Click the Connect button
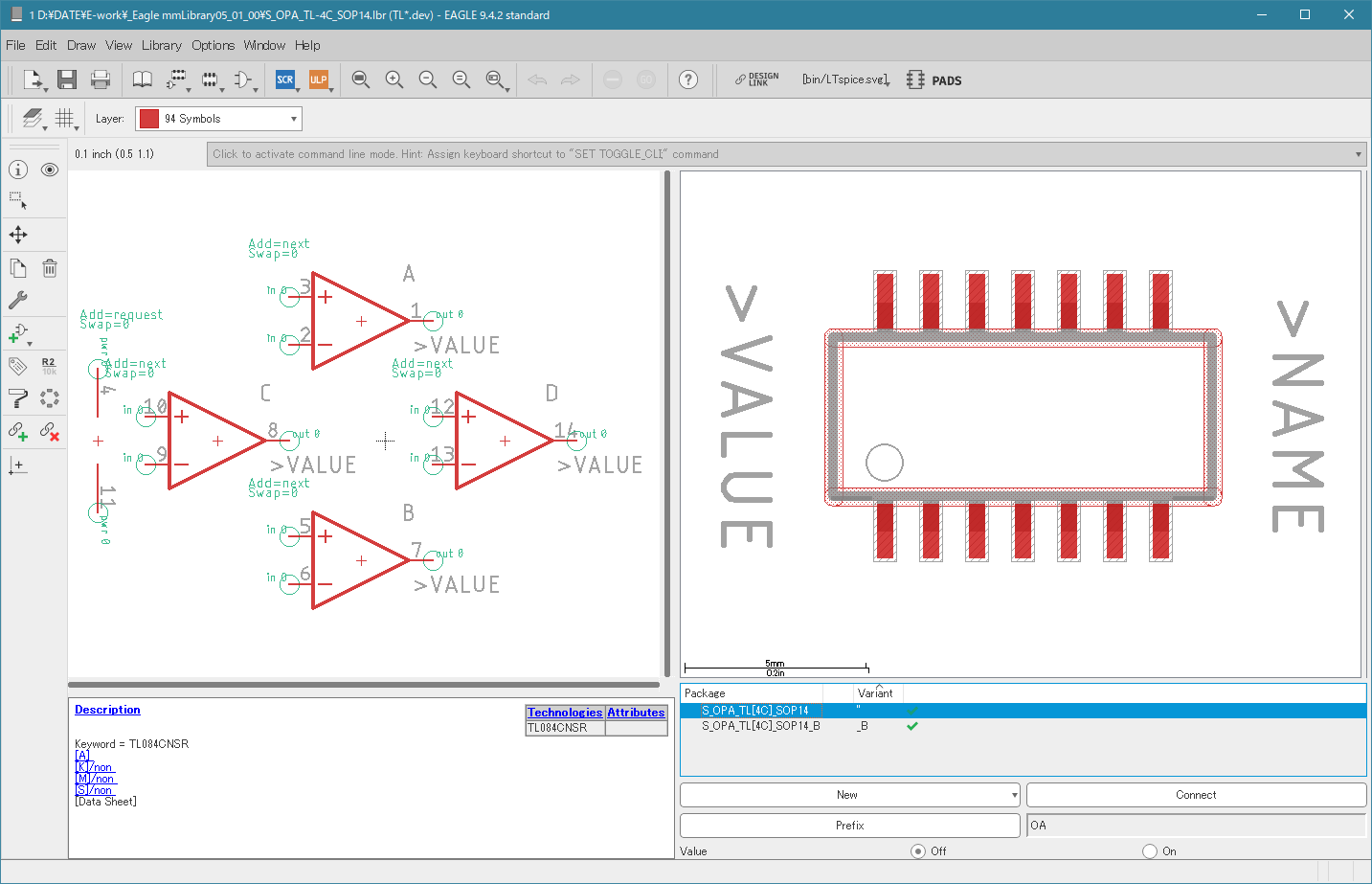Image resolution: width=1372 pixels, height=884 pixels. 1196,795
